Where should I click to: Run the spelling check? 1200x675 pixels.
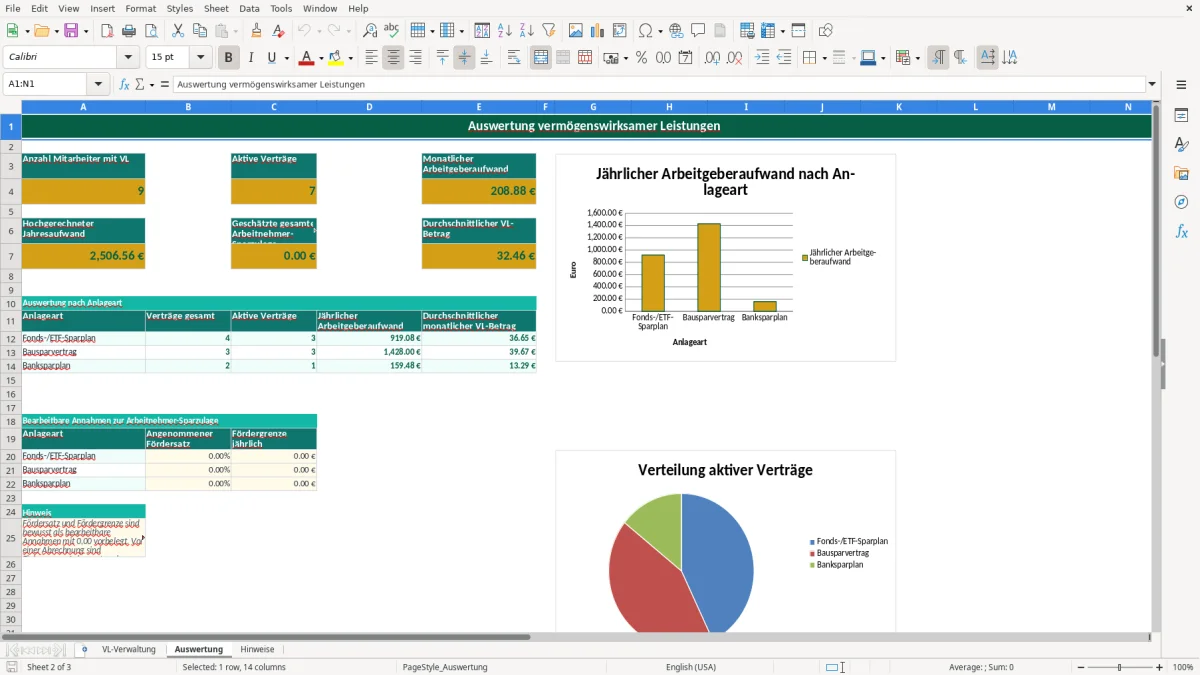(392, 31)
